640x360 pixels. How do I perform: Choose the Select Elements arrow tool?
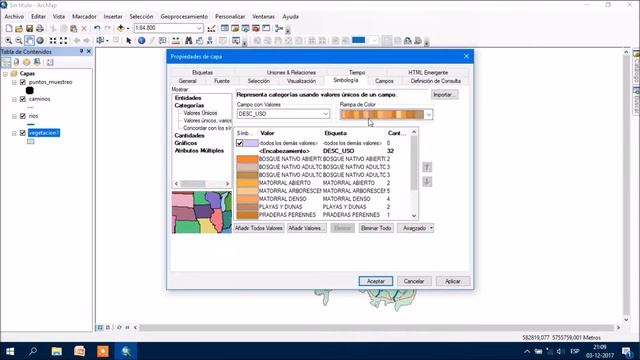point(129,40)
